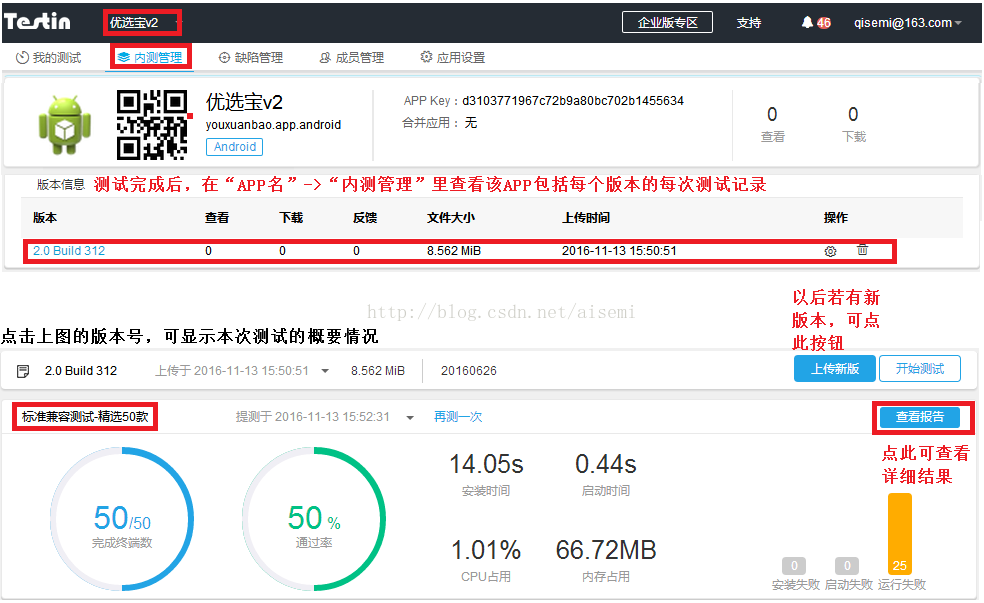Switch to 内测管理 tab

point(150,58)
